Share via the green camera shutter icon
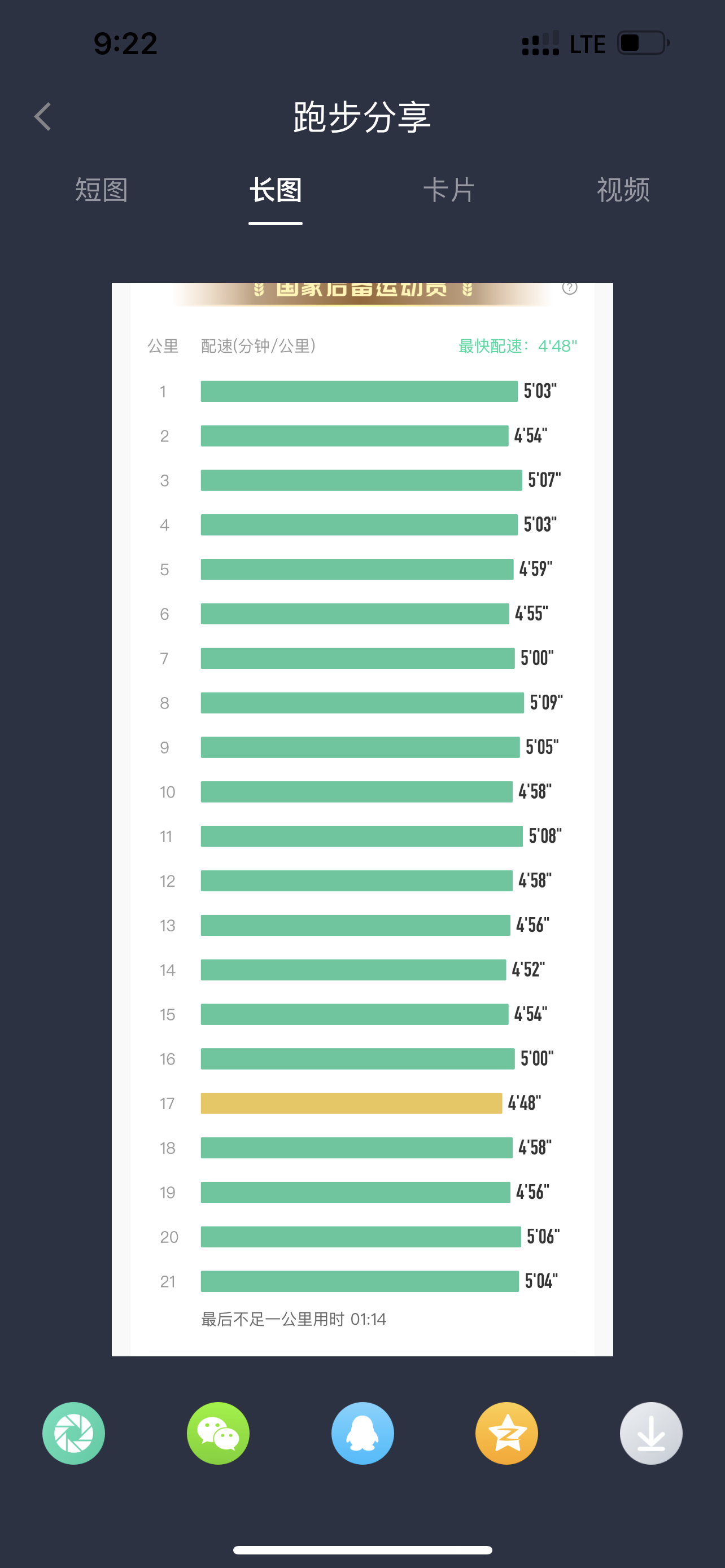Screen dimensions: 725x1568 tap(73, 1433)
